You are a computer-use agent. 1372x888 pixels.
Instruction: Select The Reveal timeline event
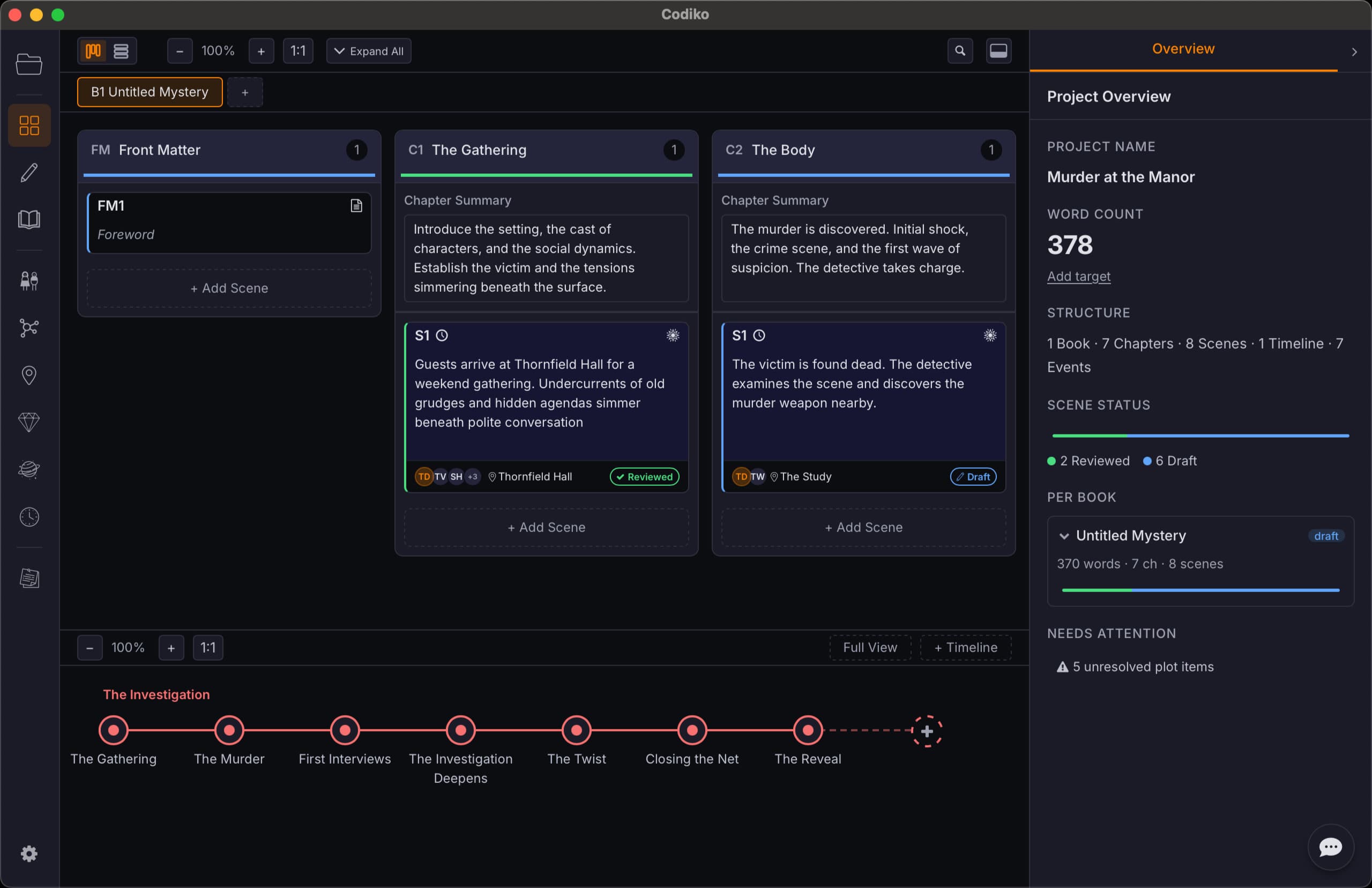[x=808, y=730]
